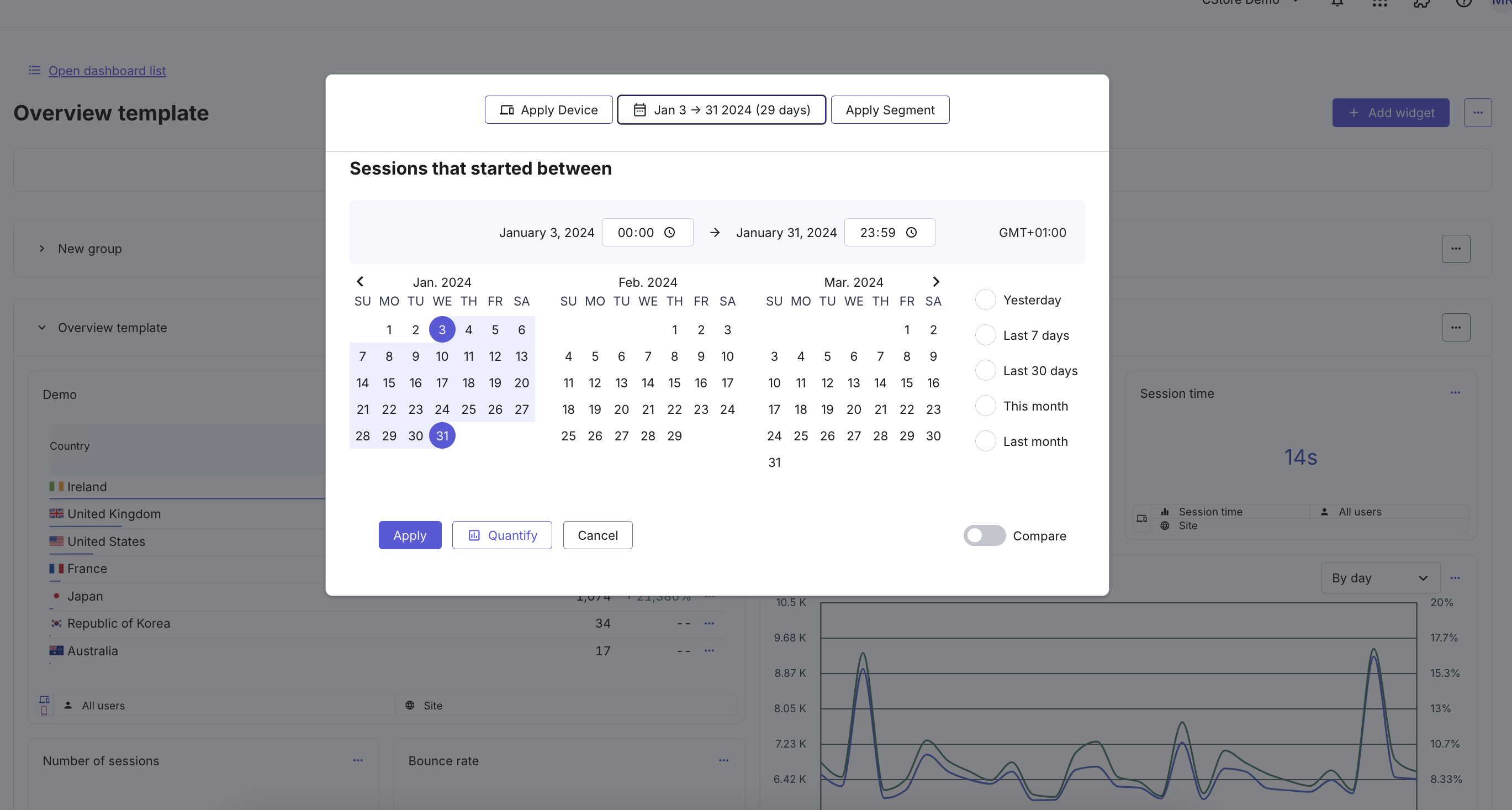
Task: Click the Quantify button
Action: pos(502,535)
